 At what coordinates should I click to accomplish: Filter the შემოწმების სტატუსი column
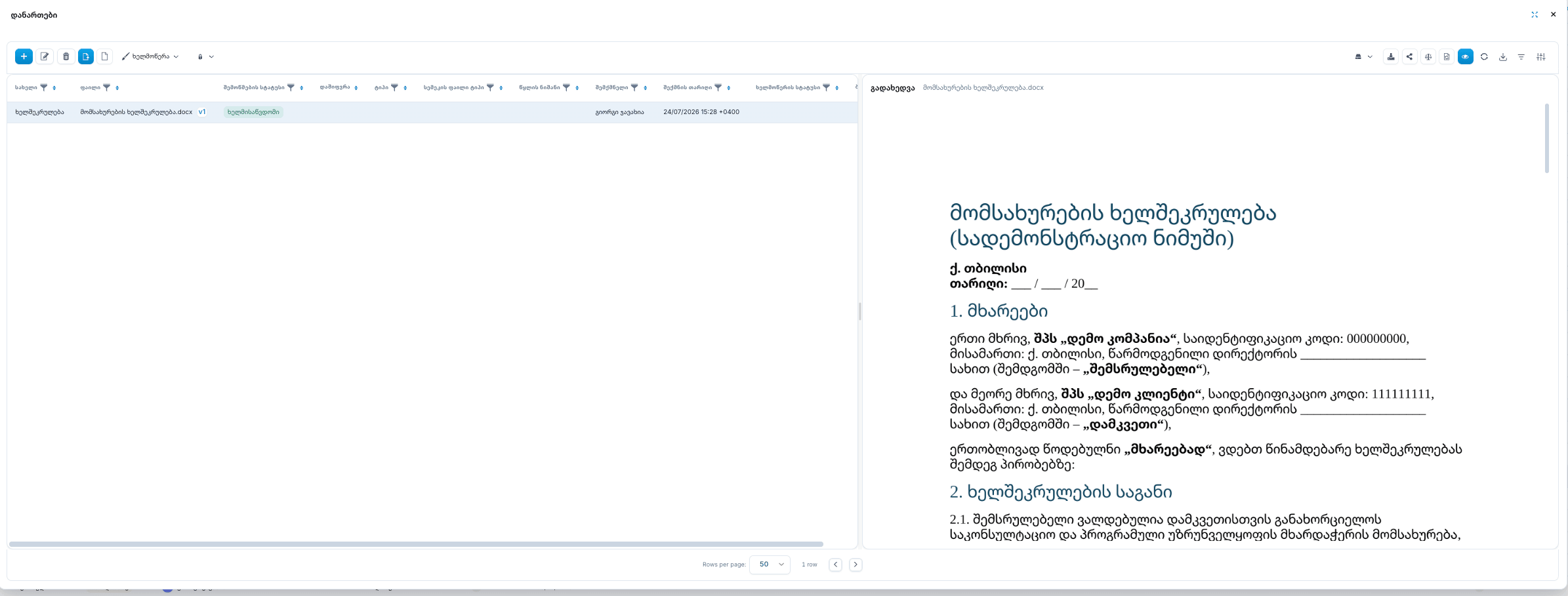click(291, 87)
